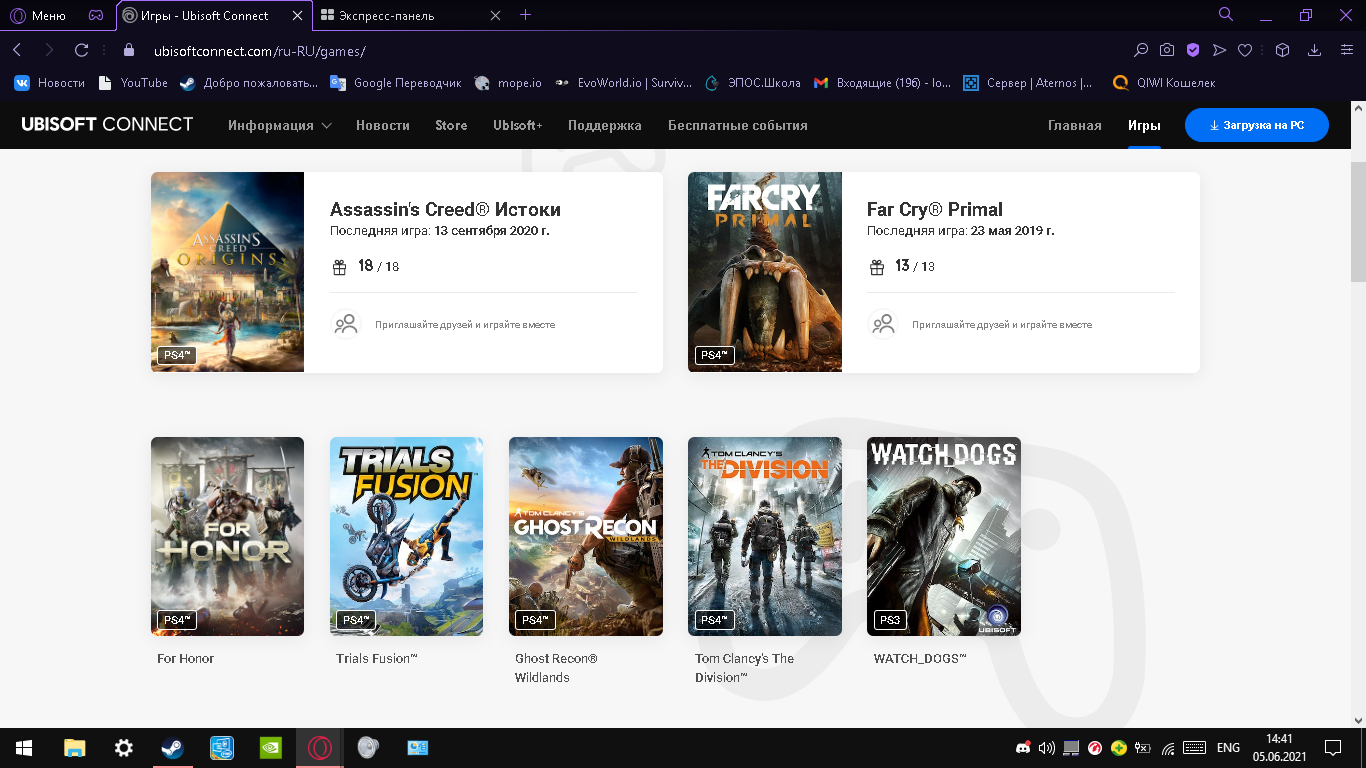Open the Ubisoft+ menu item
1366x768 pixels.
click(x=518, y=125)
